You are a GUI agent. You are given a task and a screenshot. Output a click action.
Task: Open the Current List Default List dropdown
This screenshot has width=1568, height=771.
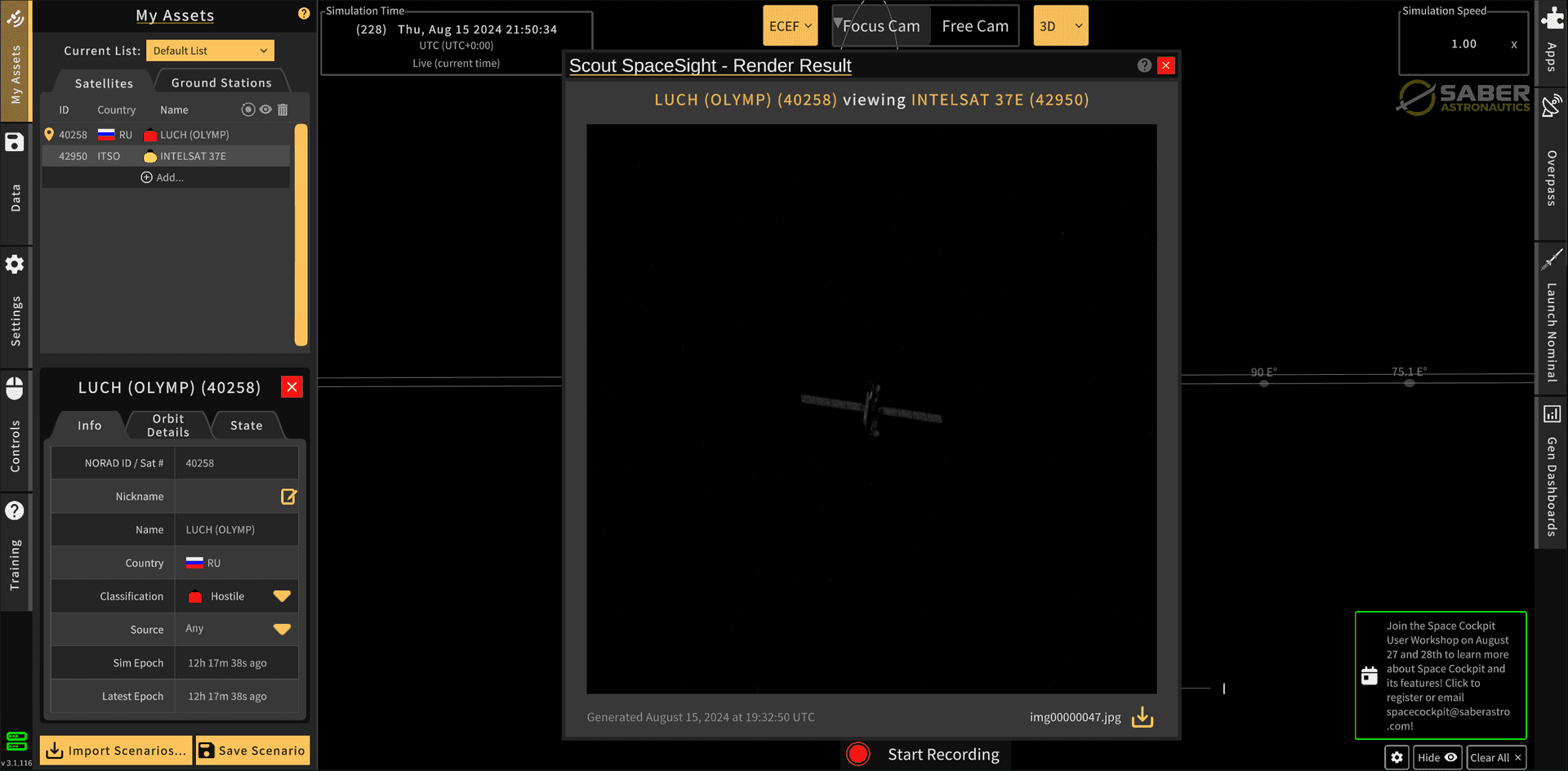point(210,51)
